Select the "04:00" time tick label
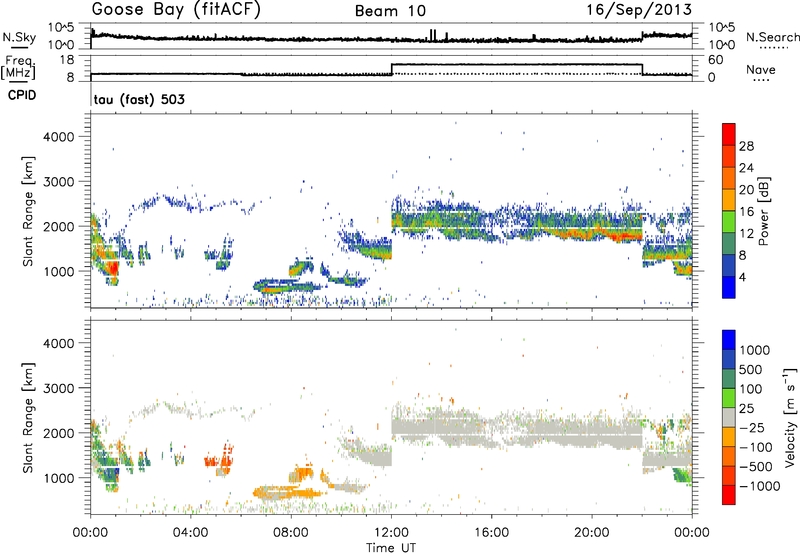The height and width of the screenshot is (554, 800). 191,533
